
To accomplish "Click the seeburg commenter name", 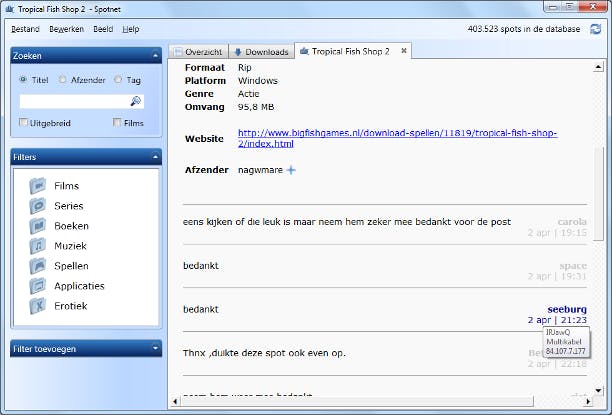I will point(567,309).
